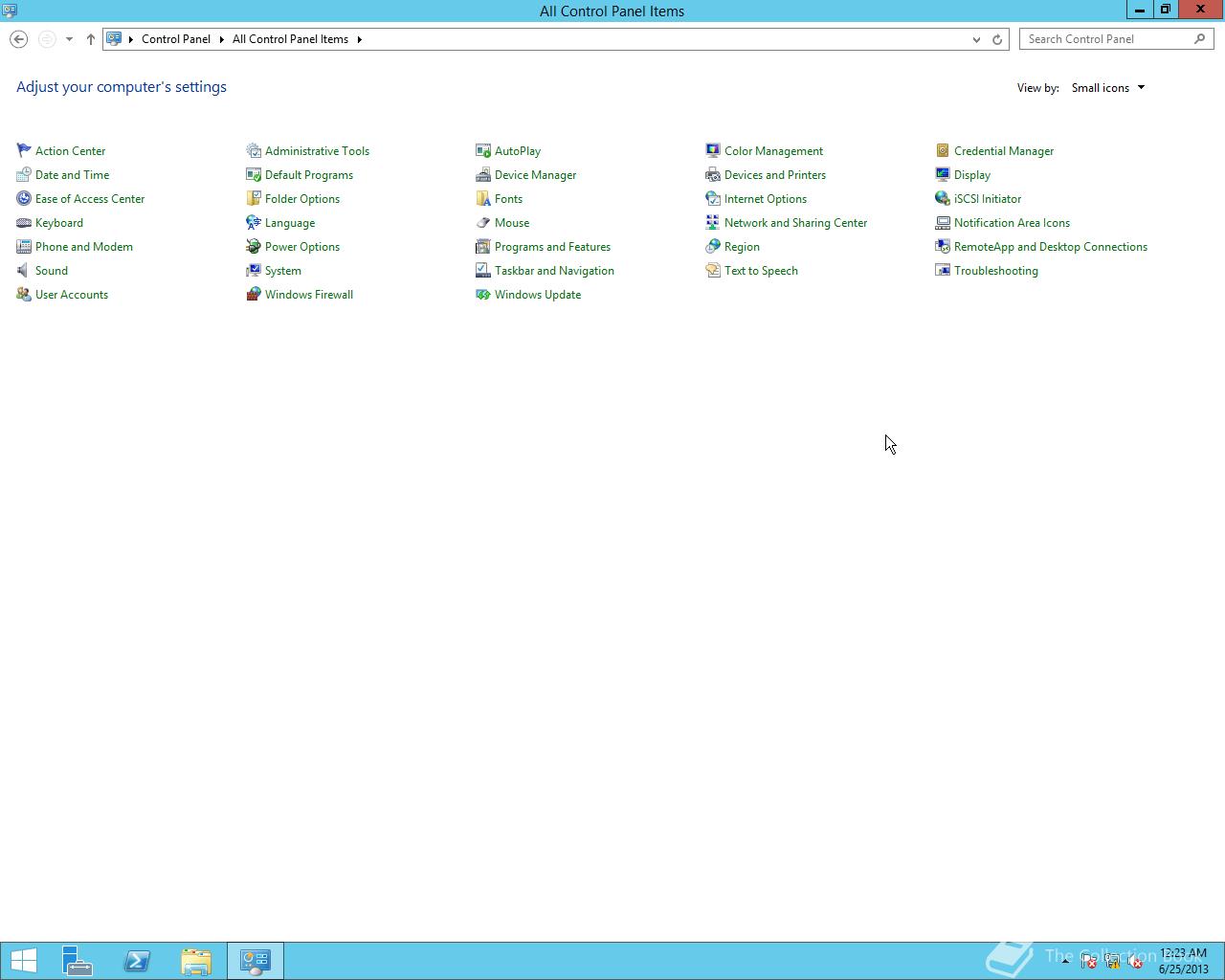Click the Device Manager icon
This screenshot has width=1225, height=980.
coord(483,174)
